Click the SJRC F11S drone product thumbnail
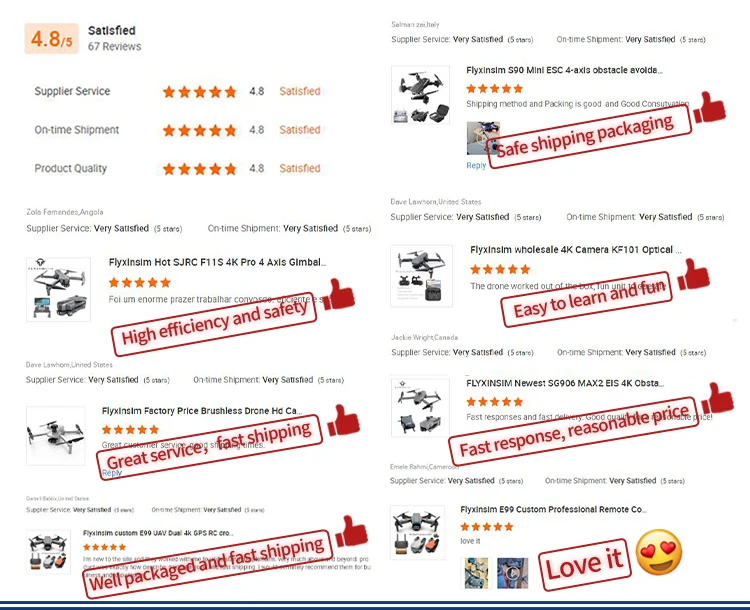This screenshot has height=610, width=750. pyautogui.click(x=58, y=289)
